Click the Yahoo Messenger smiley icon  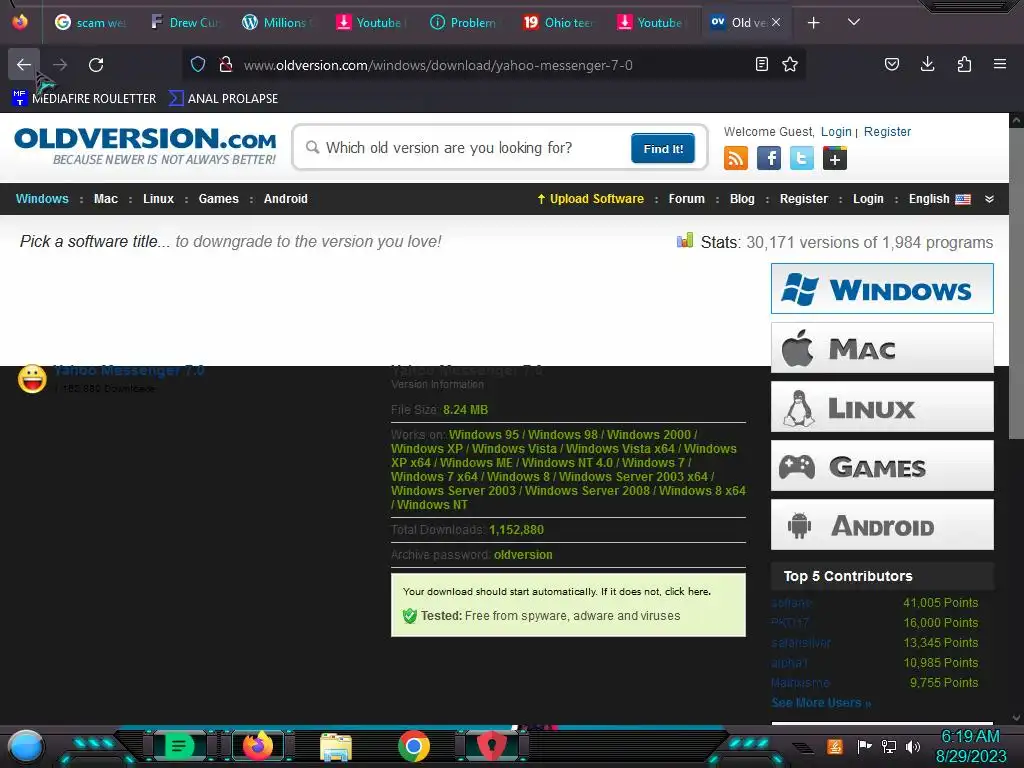pos(32,379)
